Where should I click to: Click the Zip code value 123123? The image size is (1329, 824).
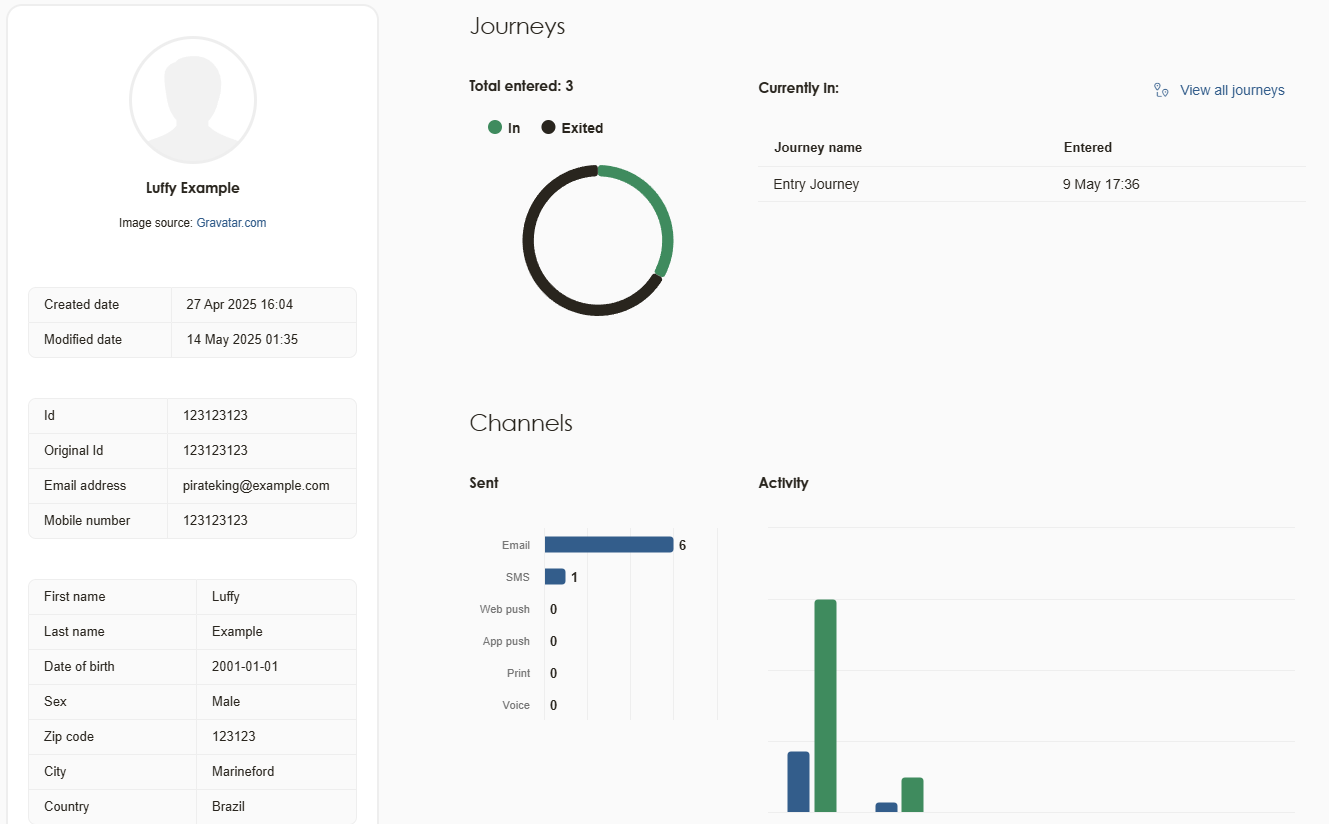(234, 737)
